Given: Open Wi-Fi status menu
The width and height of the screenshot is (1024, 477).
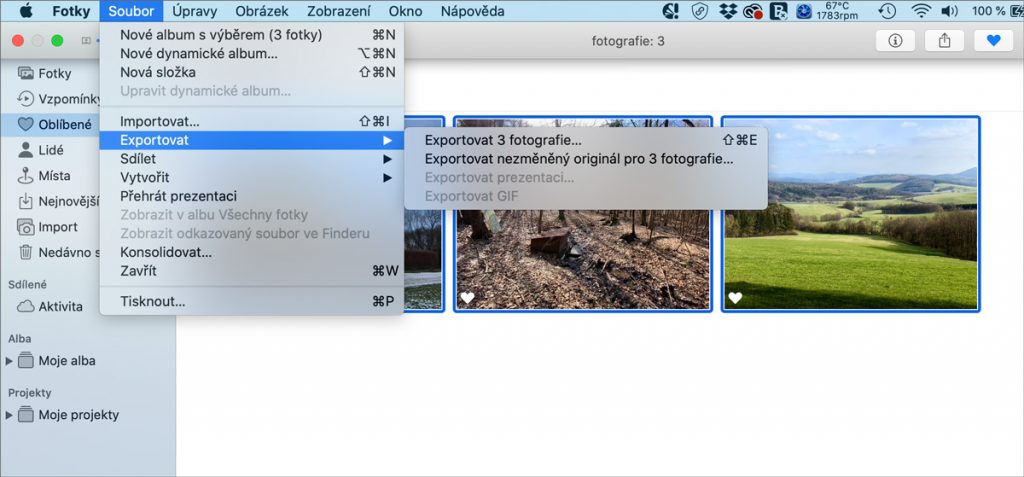Looking at the screenshot, I should pos(920,12).
